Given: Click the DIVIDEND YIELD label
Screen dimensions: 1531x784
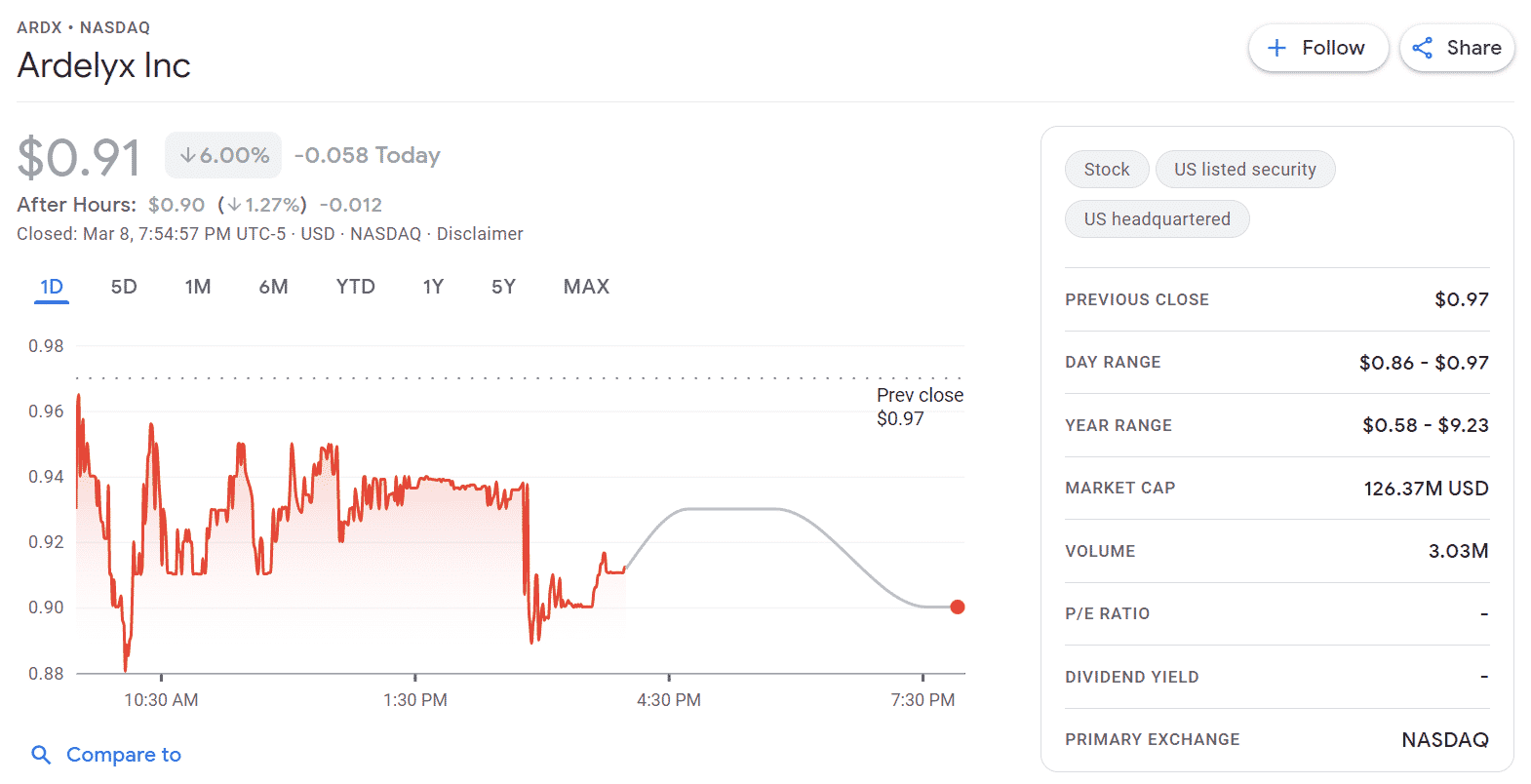Looking at the screenshot, I should [1132, 677].
